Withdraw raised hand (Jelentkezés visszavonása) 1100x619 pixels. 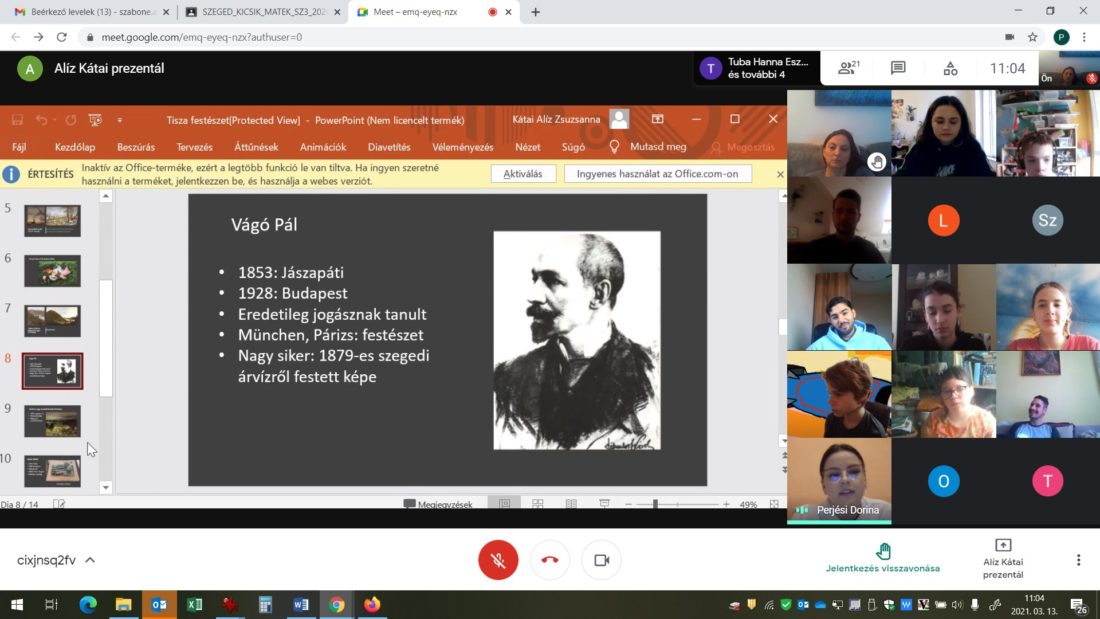[x=883, y=559]
